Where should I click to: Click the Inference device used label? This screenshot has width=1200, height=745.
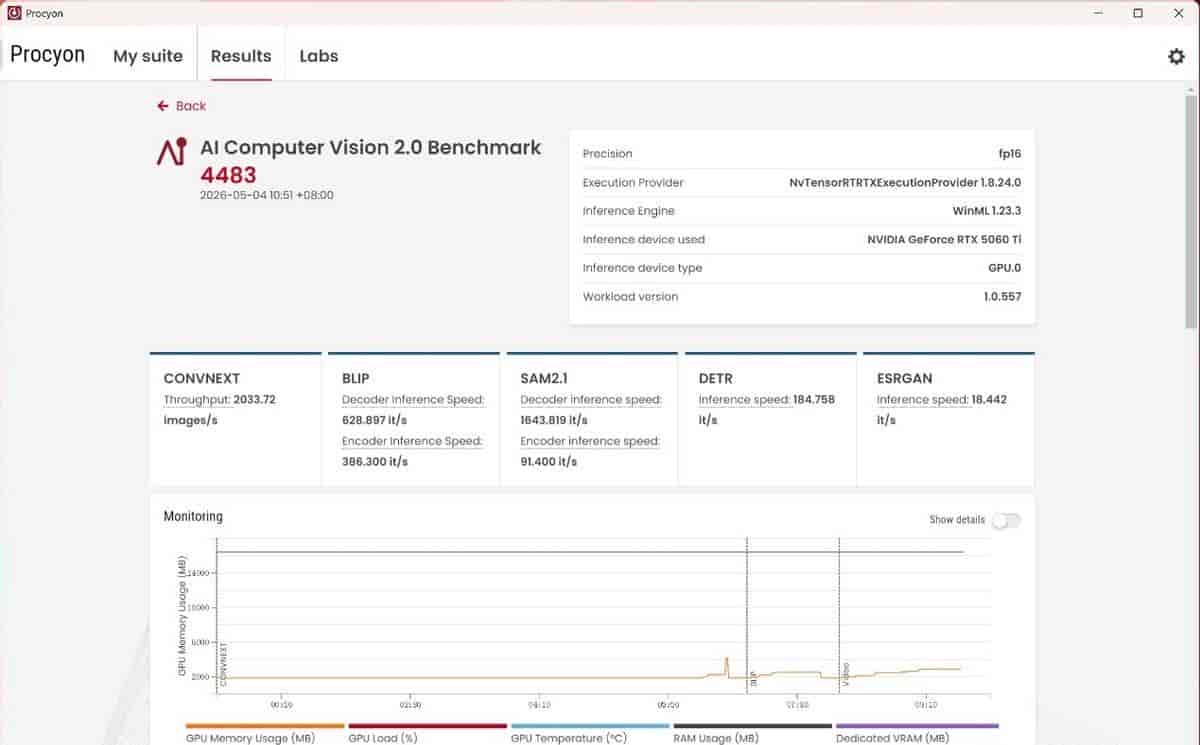pos(644,240)
